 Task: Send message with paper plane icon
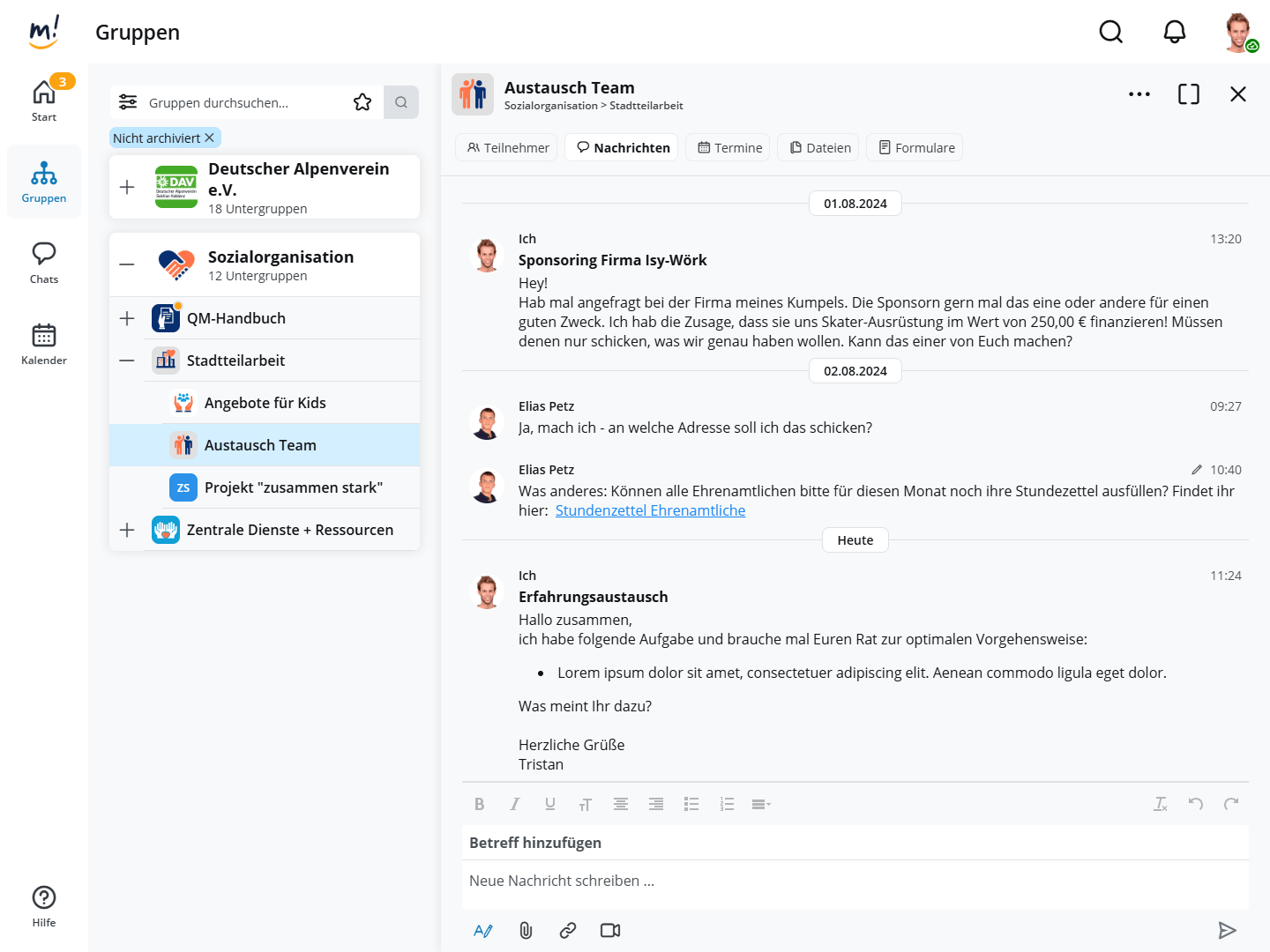point(1227,930)
